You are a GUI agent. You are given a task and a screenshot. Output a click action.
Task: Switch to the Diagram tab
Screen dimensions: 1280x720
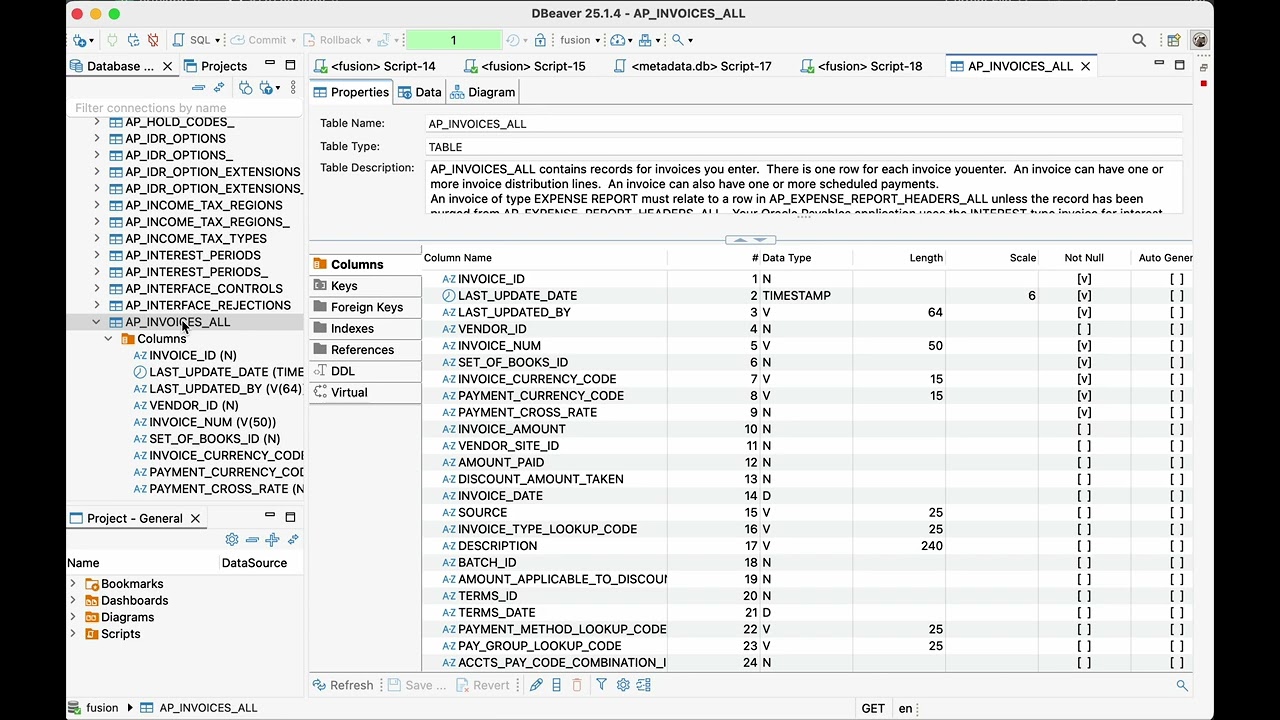pyautogui.click(x=483, y=92)
